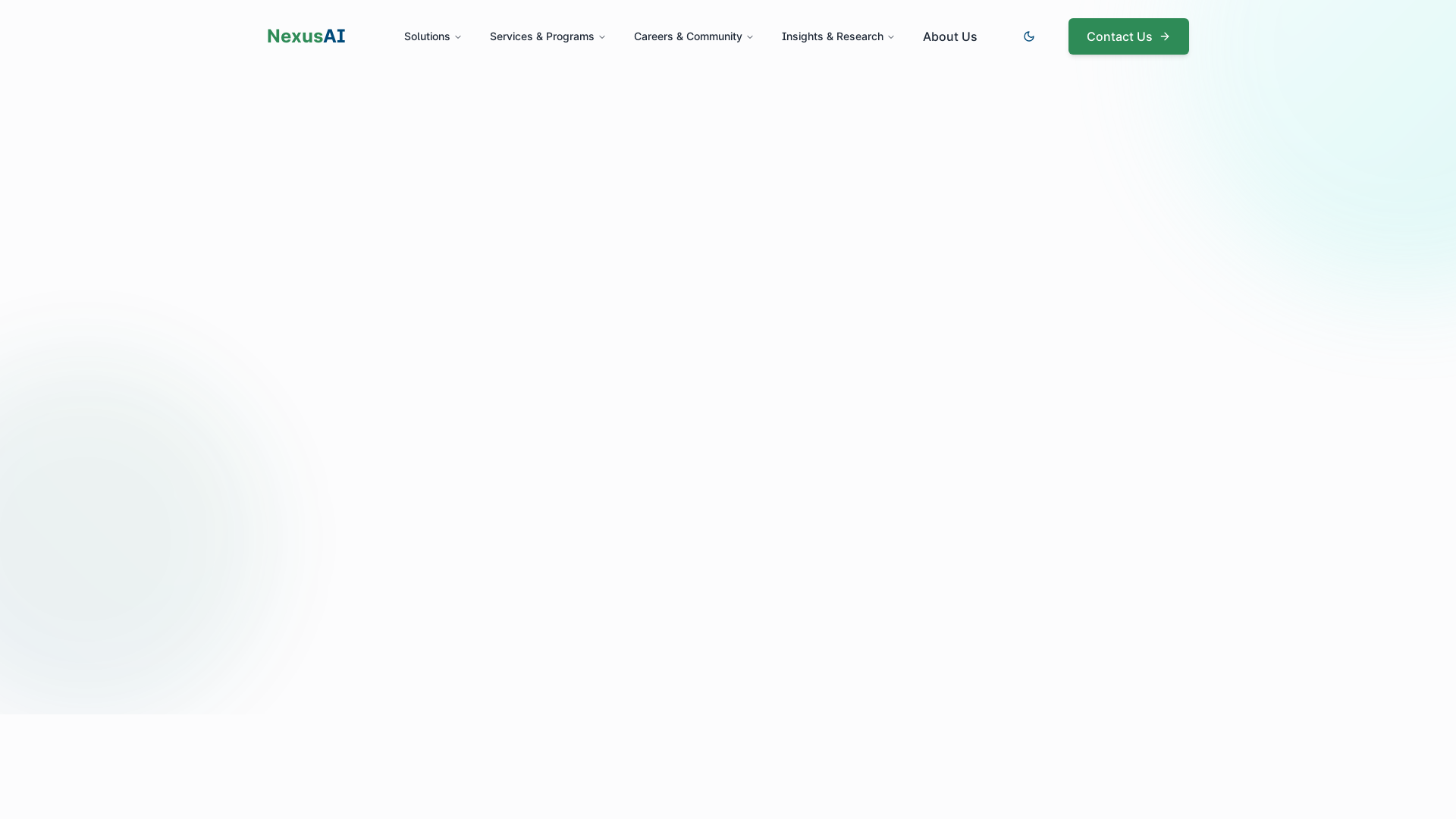The image size is (1456, 819).
Task: Expand the Solutions dropdown chevron
Action: pyautogui.click(x=458, y=37)
